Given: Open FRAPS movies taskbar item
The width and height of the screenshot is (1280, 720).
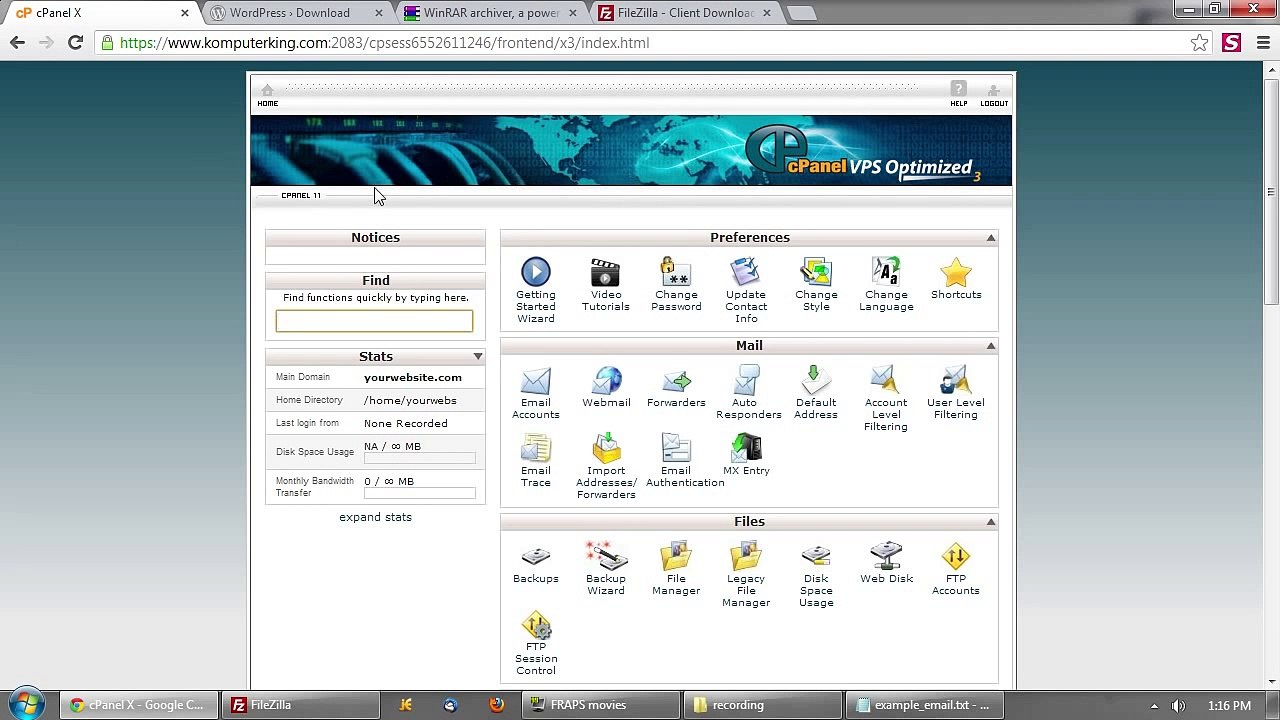Looking at the screenshot, I should pyautogui.click(x=602, y=705).
